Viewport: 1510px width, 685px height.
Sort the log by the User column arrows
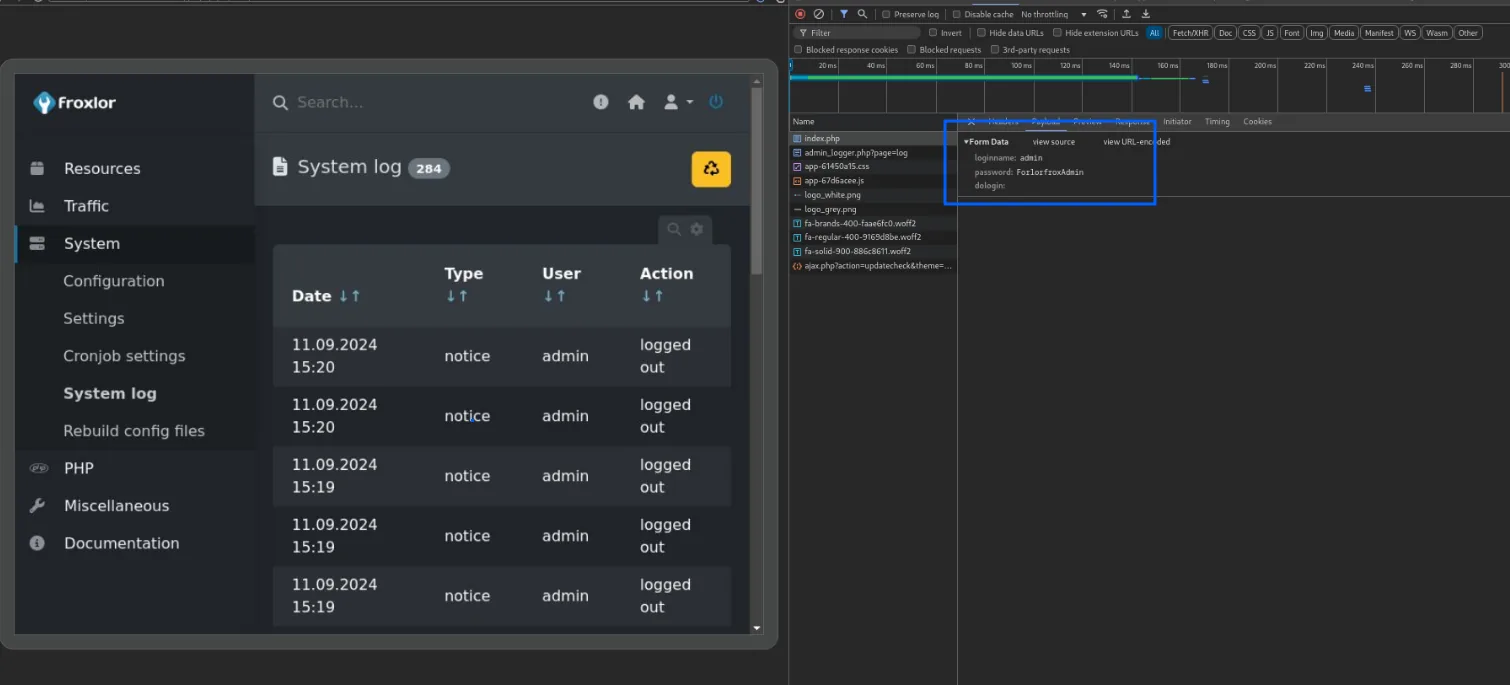click(x=553, y=296)
